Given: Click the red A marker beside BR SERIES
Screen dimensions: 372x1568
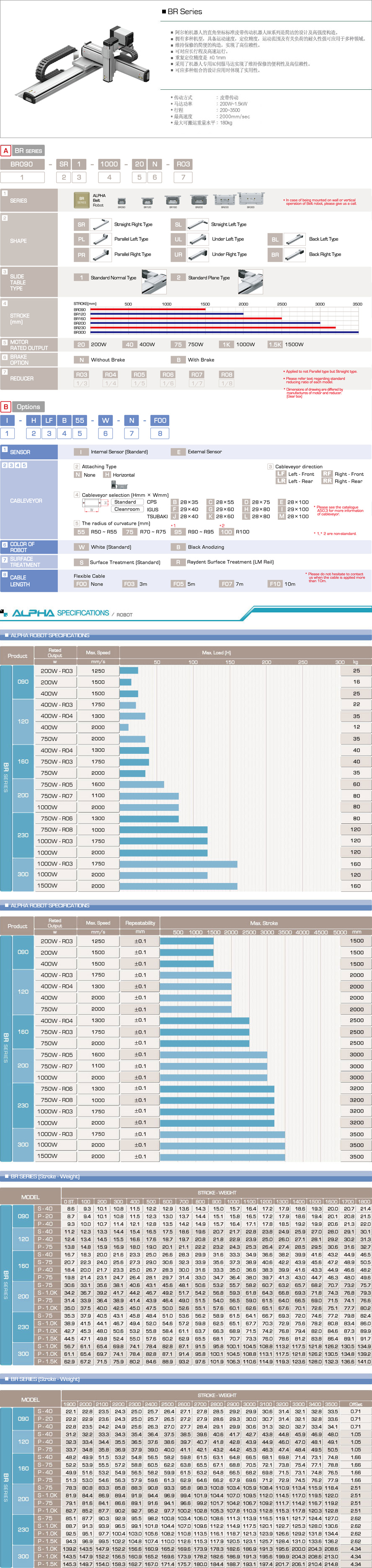Looking at the screenshot, I should (x=6, y=150).
